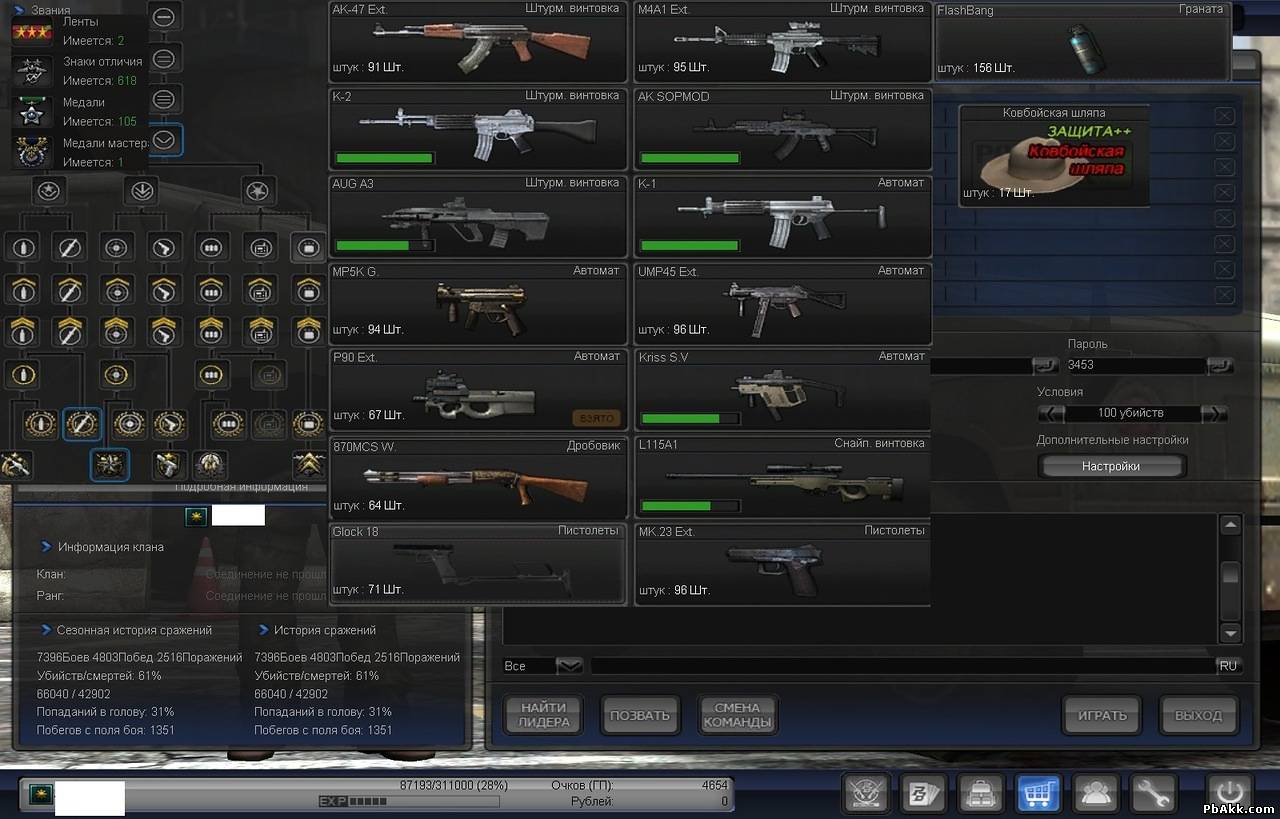Click the Медали star medal icon
The image size is (1280, 819).
32,111
